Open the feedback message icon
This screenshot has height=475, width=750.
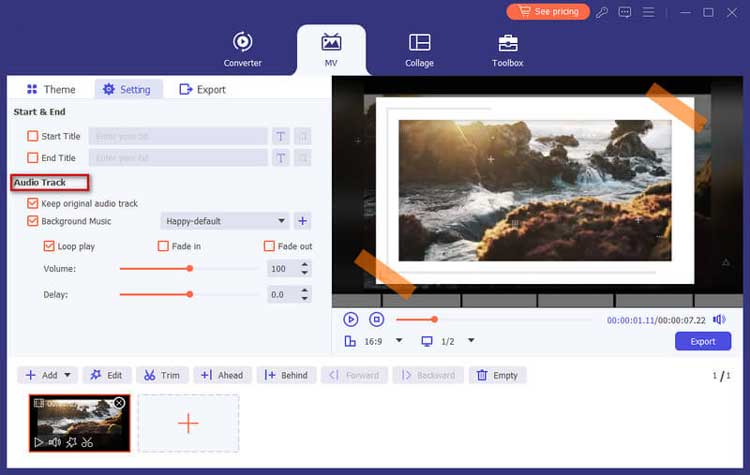[625, 12]
